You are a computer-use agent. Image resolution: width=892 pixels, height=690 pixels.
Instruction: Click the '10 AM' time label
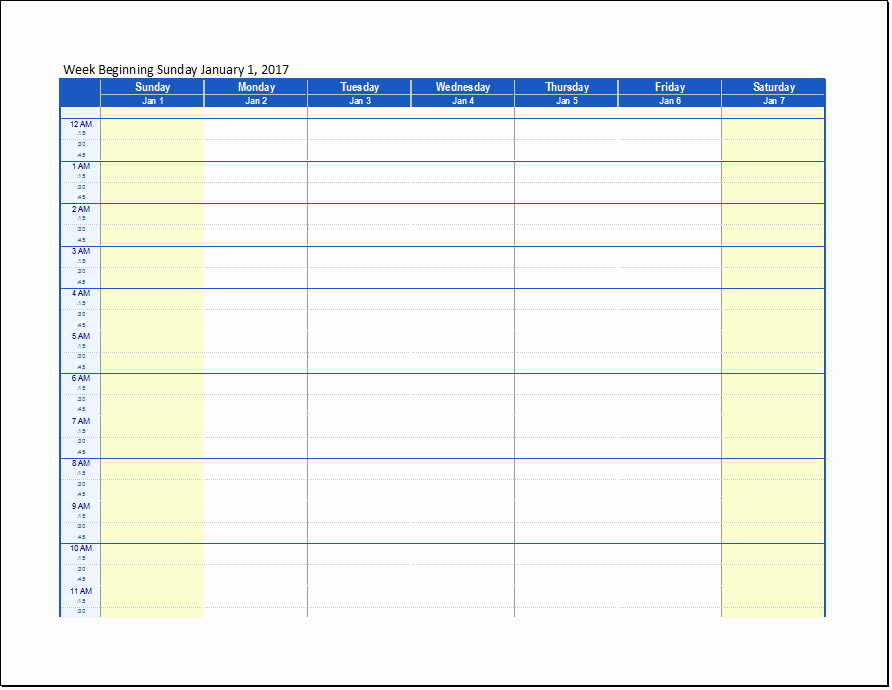81,548
